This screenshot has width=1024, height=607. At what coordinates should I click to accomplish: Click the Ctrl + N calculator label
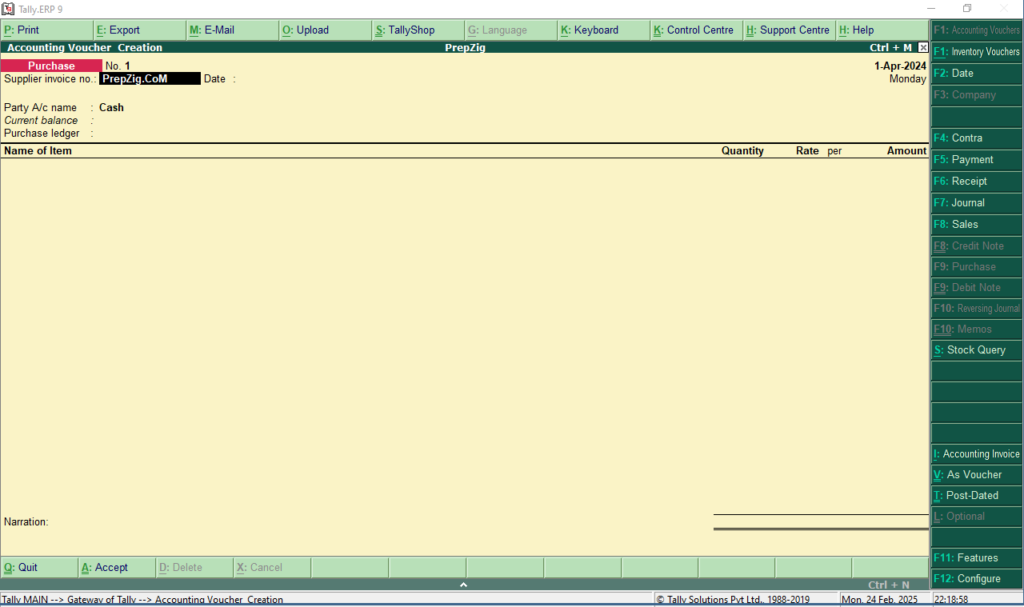(x=888, y=585)
